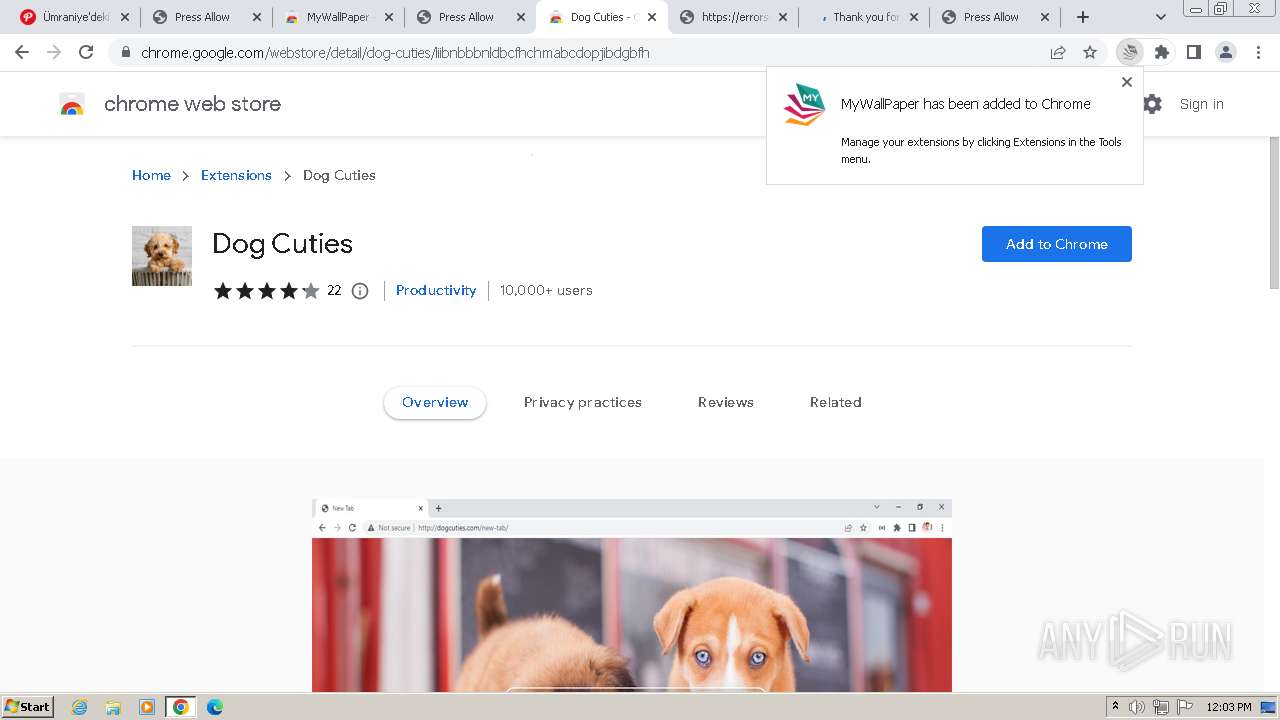Click the browser forward arrow
The image size is (1280, 720).
tap(54, 52)
